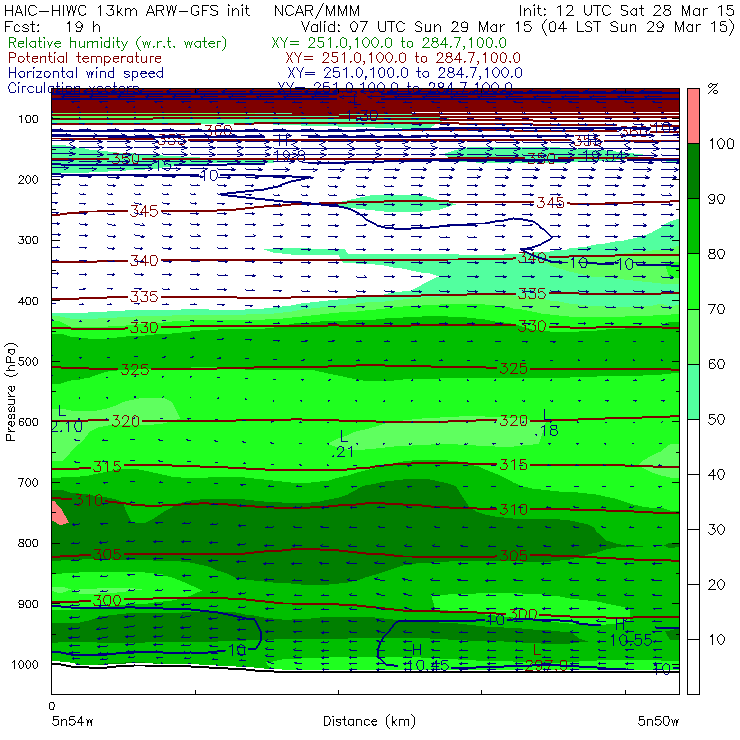Click the "60" colorbar scale label
Viewport: 740px width, 740px height.
pos(716,364)
